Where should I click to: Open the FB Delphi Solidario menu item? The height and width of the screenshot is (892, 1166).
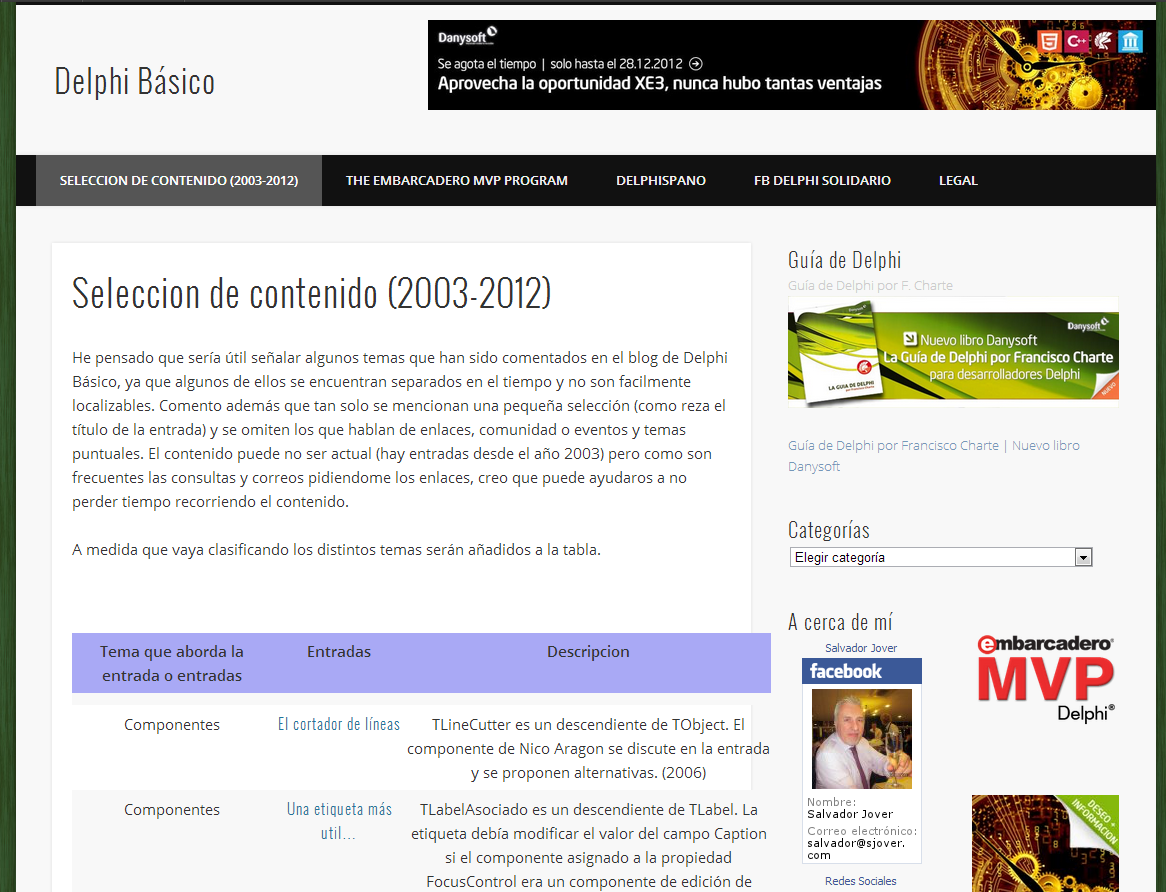tap(822, 181)
